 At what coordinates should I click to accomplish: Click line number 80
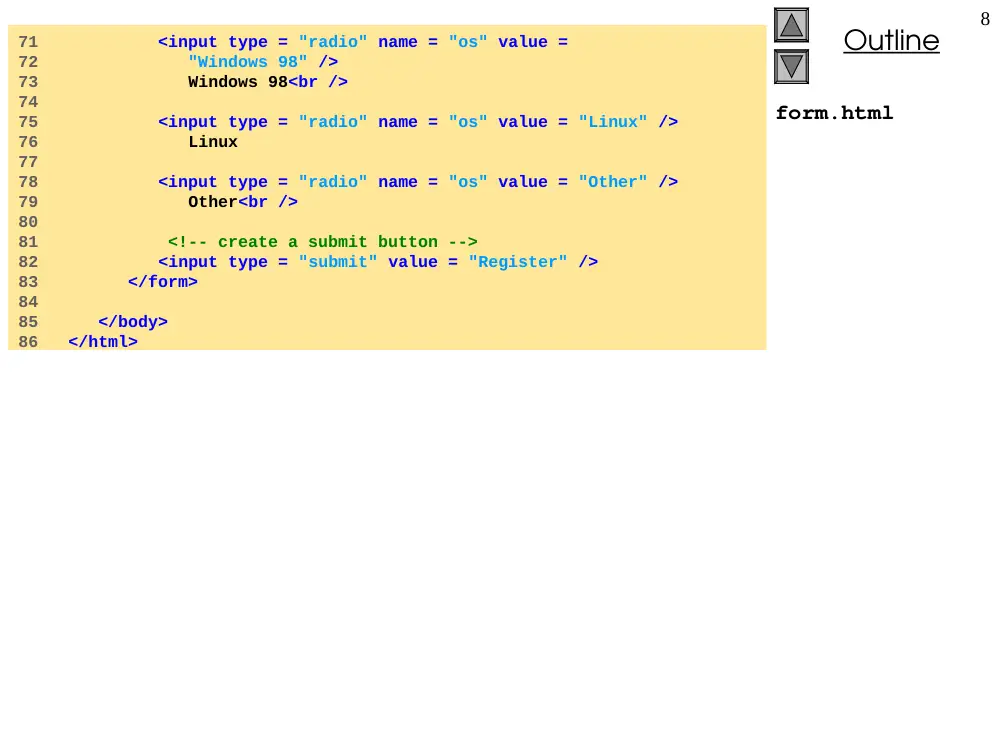pyautogui.click(x=28, y=222)
